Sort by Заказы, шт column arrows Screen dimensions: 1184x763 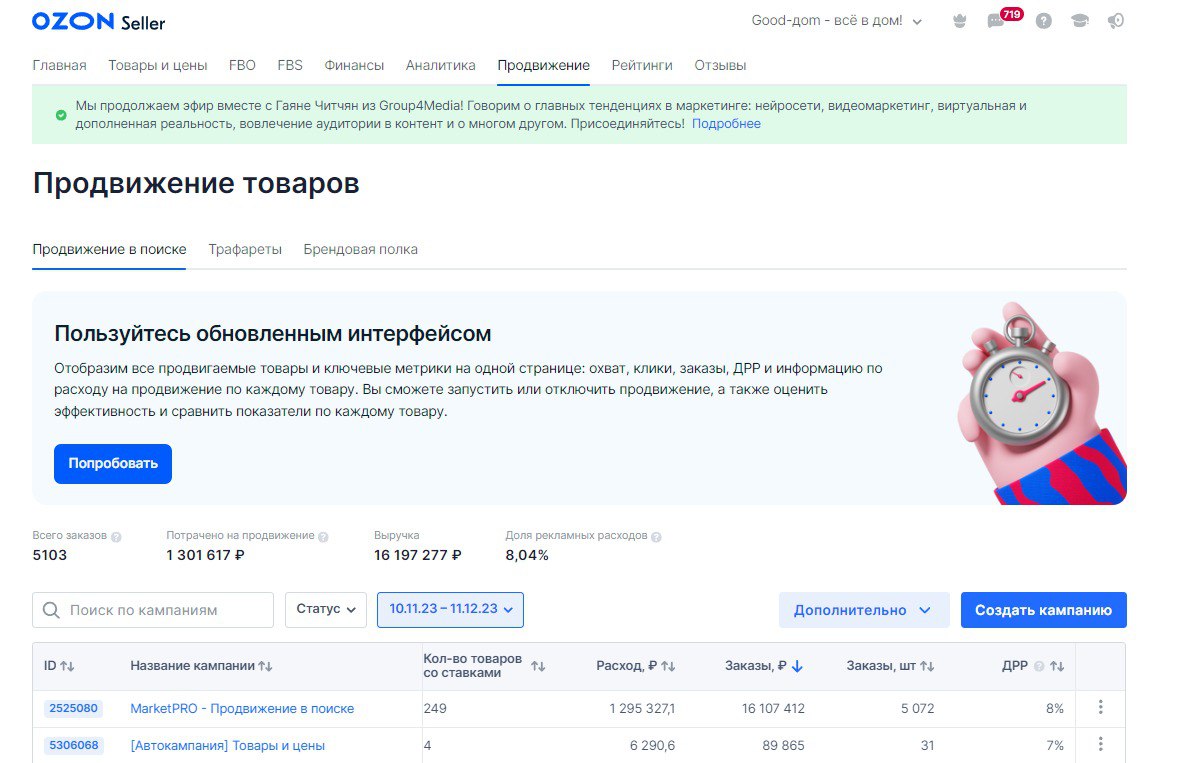(927, 666)
